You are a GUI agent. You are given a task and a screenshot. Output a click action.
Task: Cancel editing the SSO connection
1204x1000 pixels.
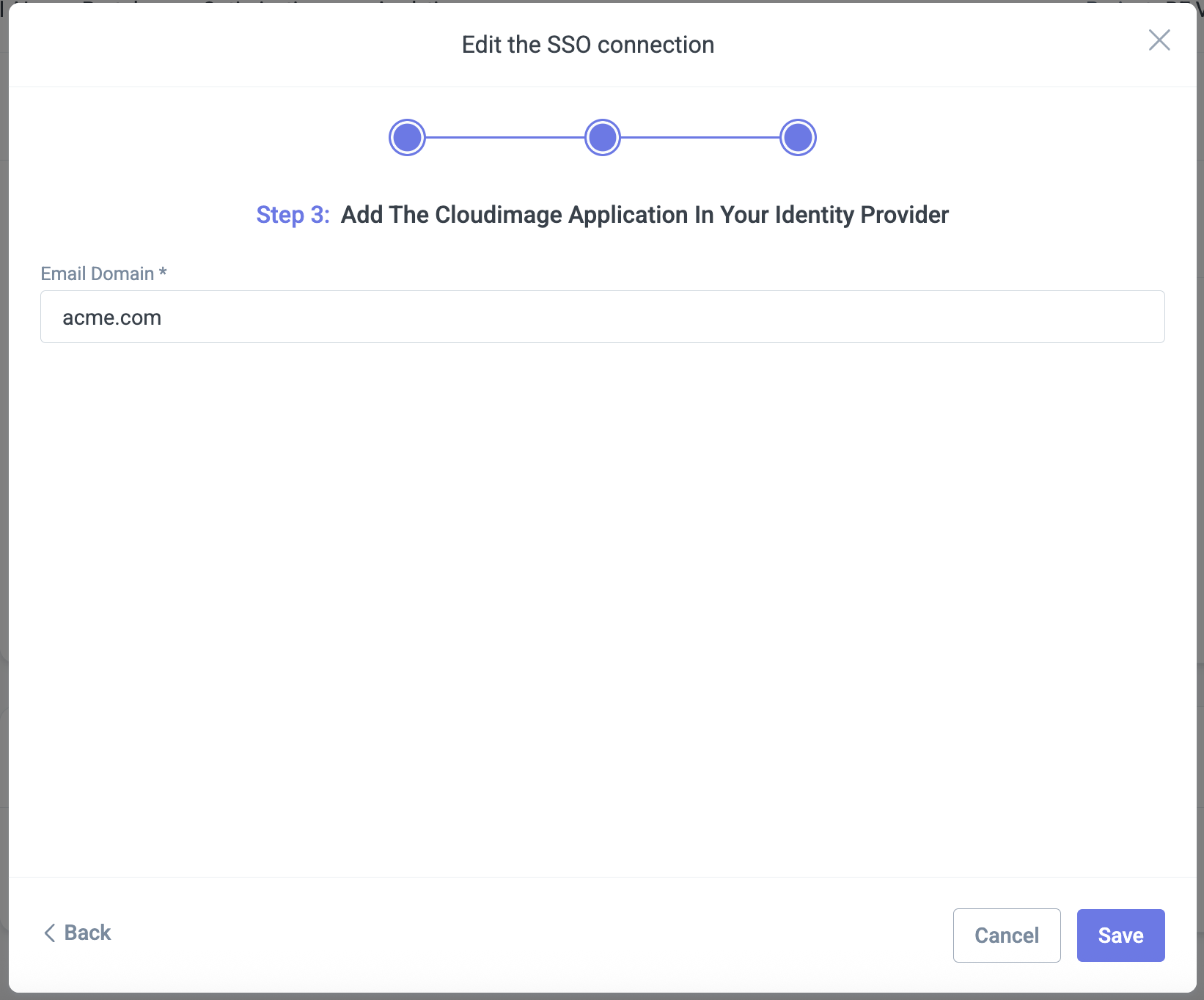pos(1006,935)
